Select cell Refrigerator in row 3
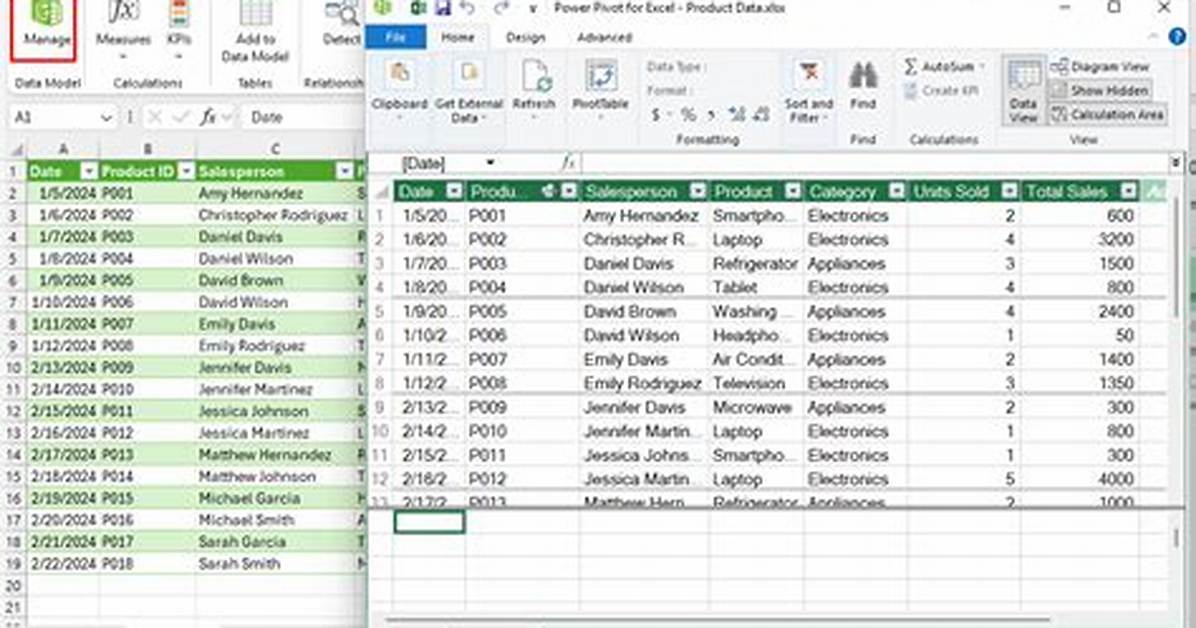The image size is (1196, 628). tap(754, 264)
